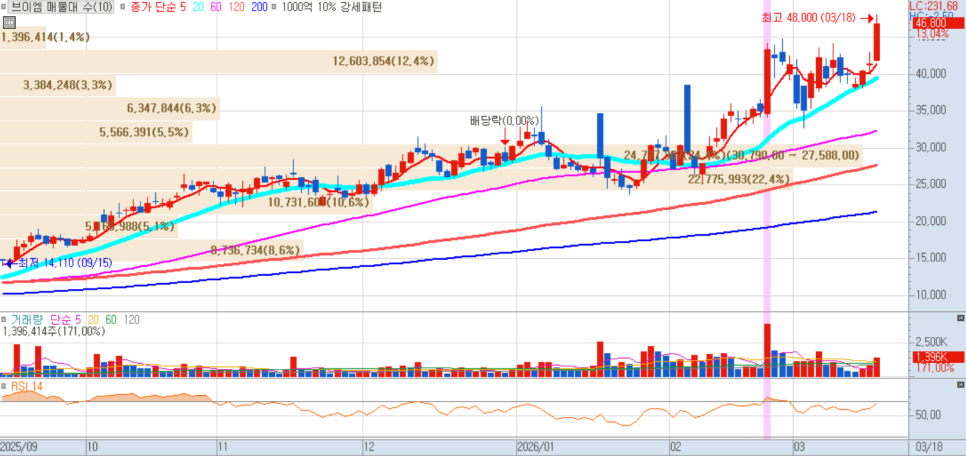This screenshot has width=966, height=456.
Task: Click the 10,731,600(10.6%) volume profile label
Action: click(x=319, y=202)
